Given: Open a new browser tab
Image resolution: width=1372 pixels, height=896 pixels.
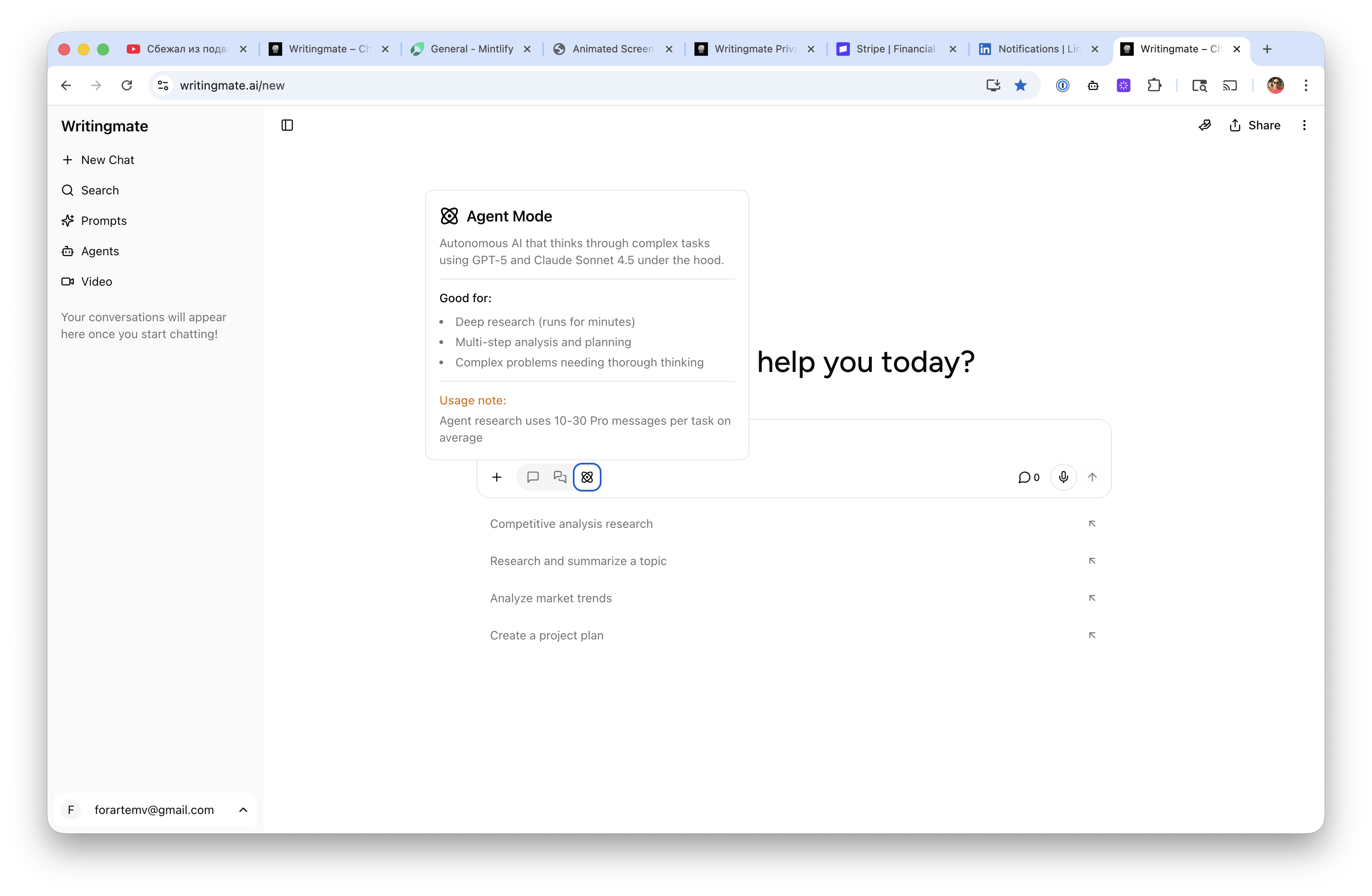Looking at the screenshot, I should (1267, 49).
